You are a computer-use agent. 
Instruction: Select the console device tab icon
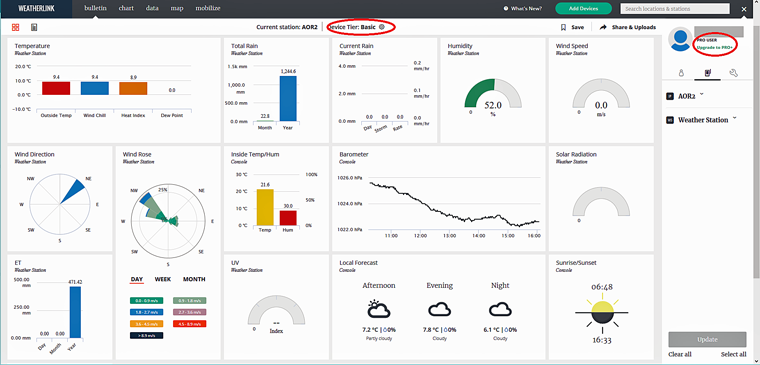click(x=707, y=73)
